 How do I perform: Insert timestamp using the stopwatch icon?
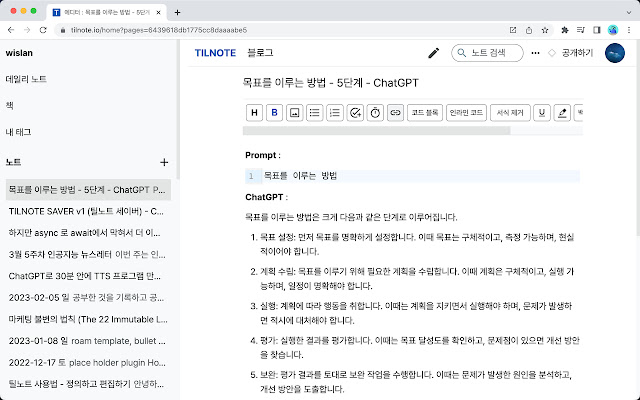[375, 113]
